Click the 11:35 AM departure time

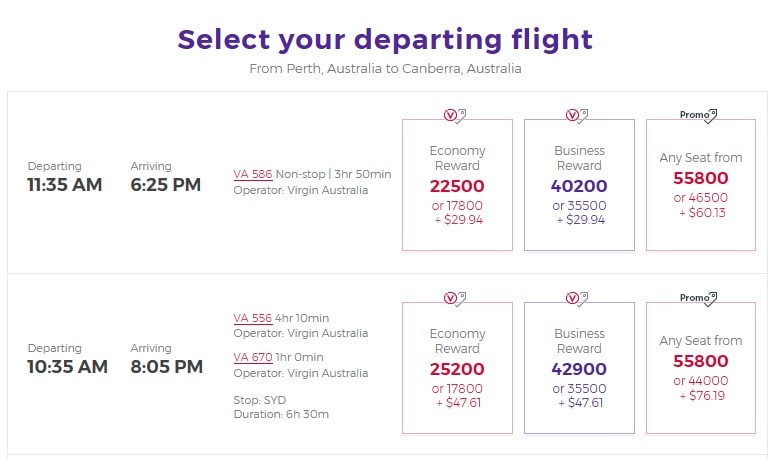coord(65,185)
